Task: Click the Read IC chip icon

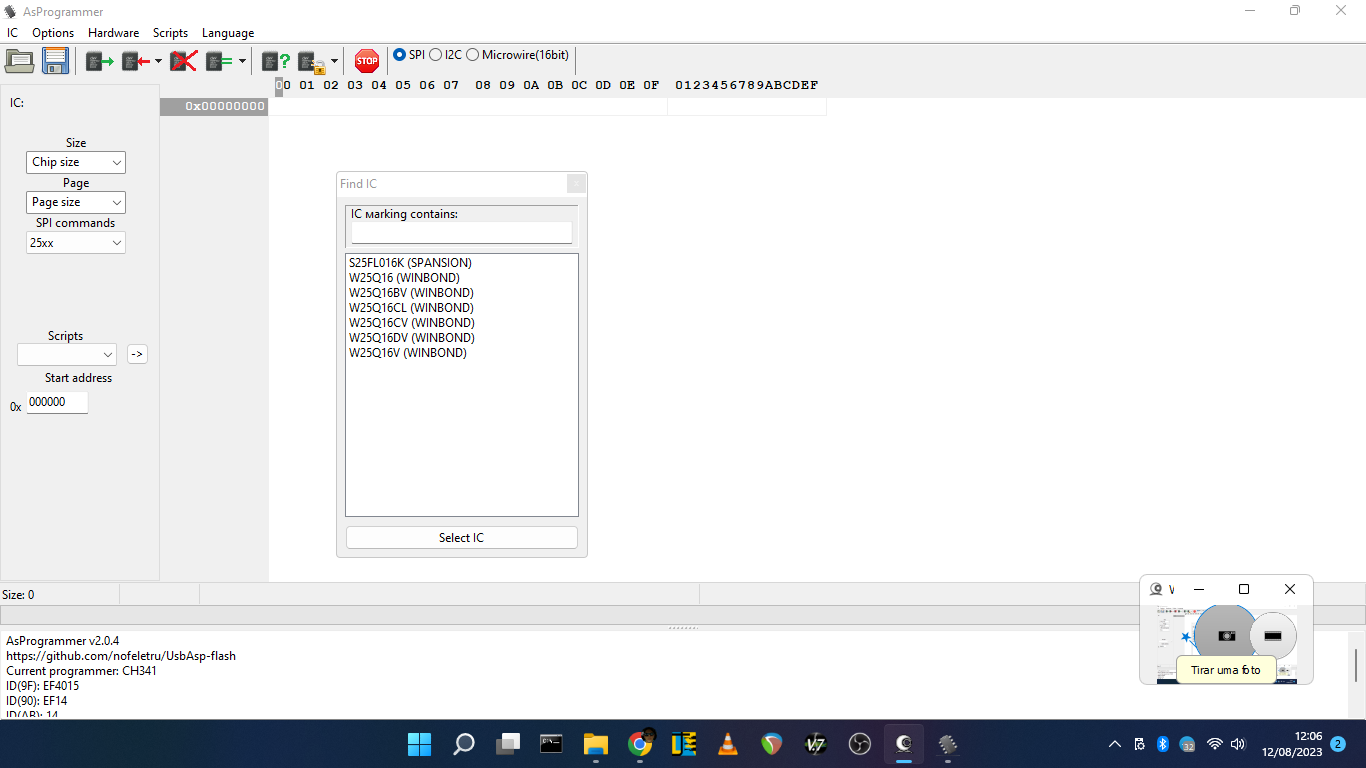Action: click(100, 62)
